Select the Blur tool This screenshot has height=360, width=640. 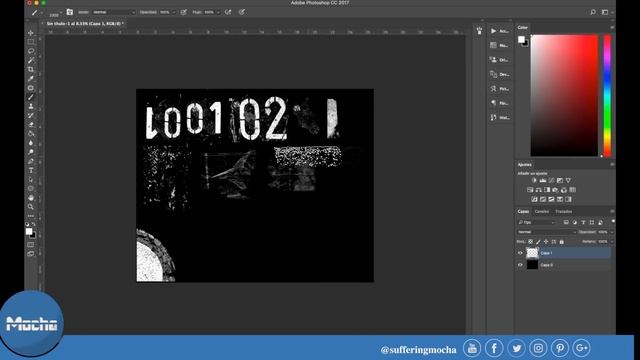click(x=31, y=143)
